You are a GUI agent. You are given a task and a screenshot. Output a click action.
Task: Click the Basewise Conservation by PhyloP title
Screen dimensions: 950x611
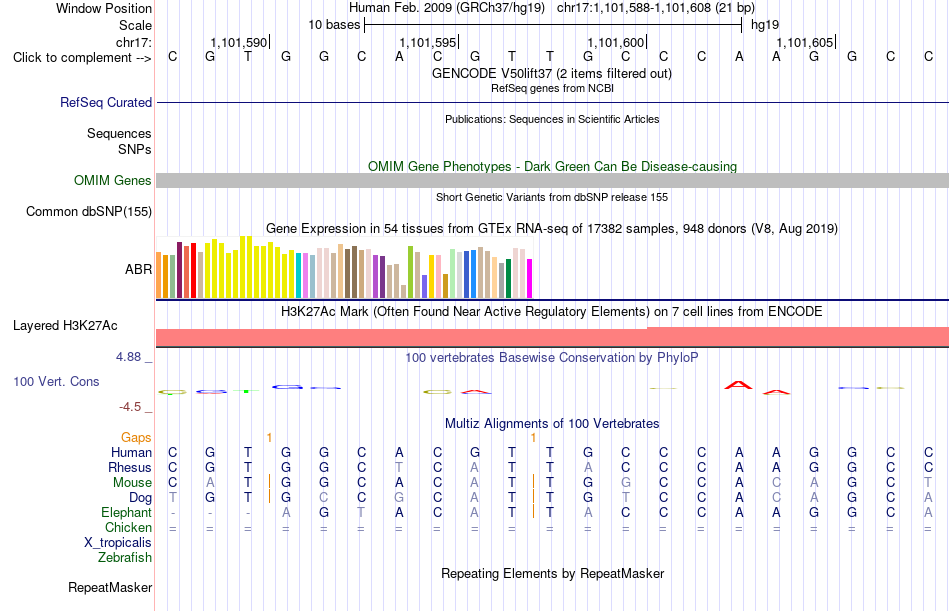click(552, 358)
